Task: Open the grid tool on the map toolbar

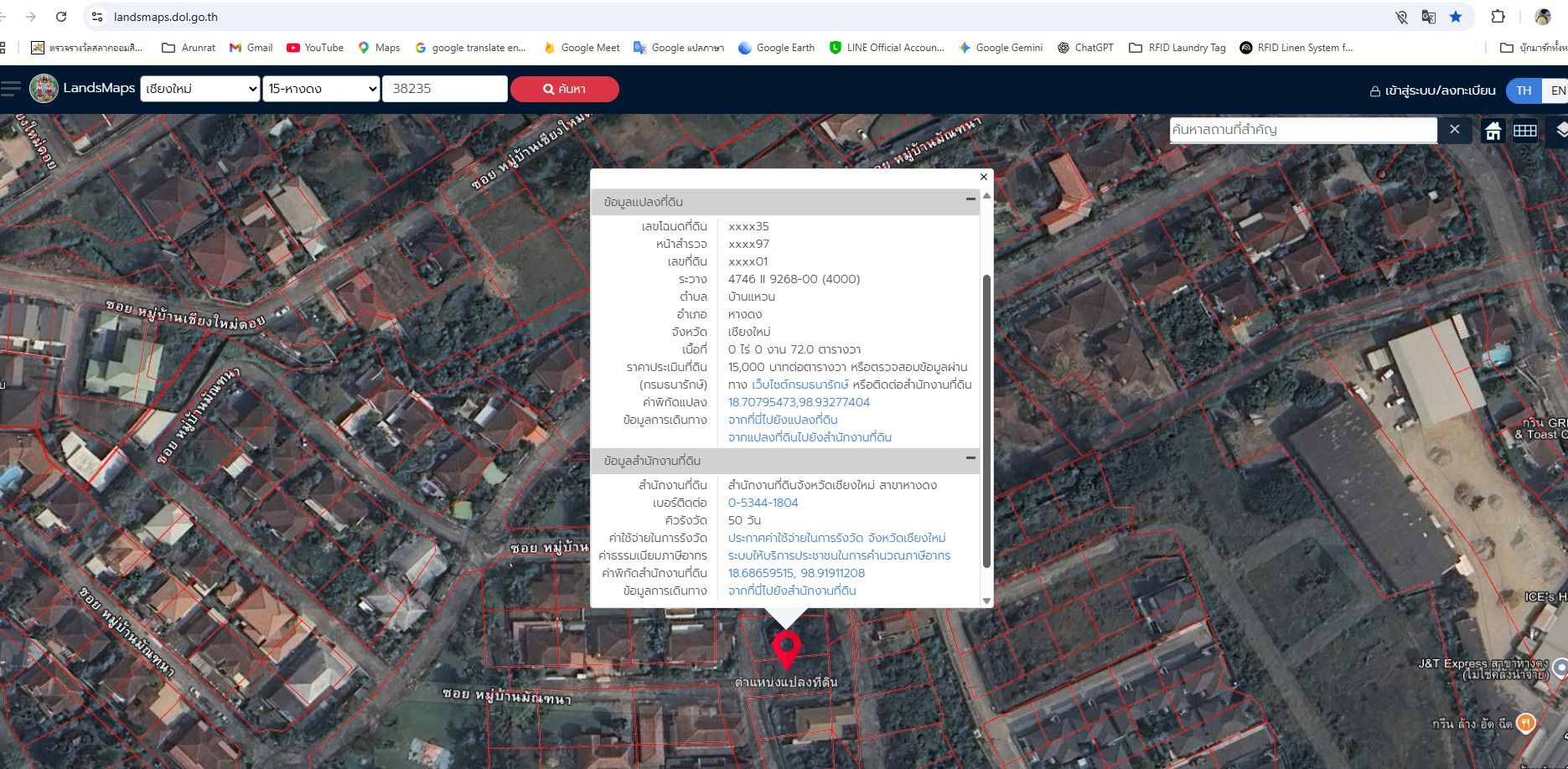Action: (1524, 131)
